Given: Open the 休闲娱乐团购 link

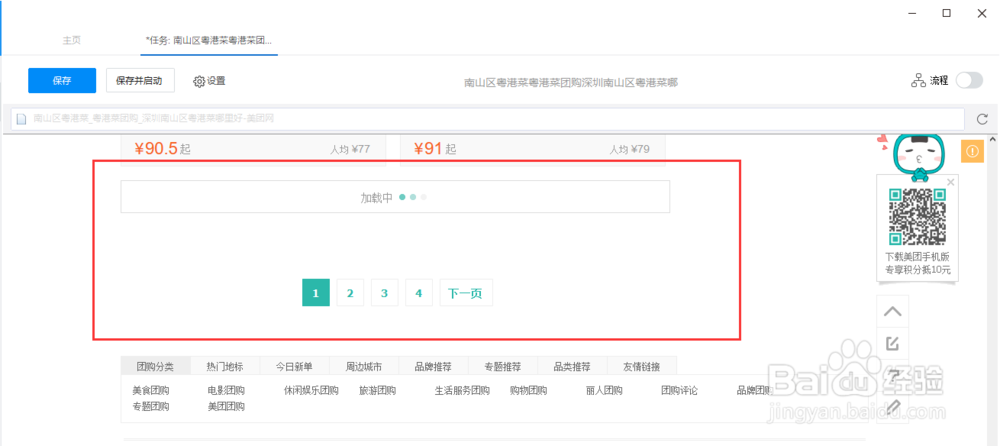Looking at the screenshot, I should click(311, 391).
